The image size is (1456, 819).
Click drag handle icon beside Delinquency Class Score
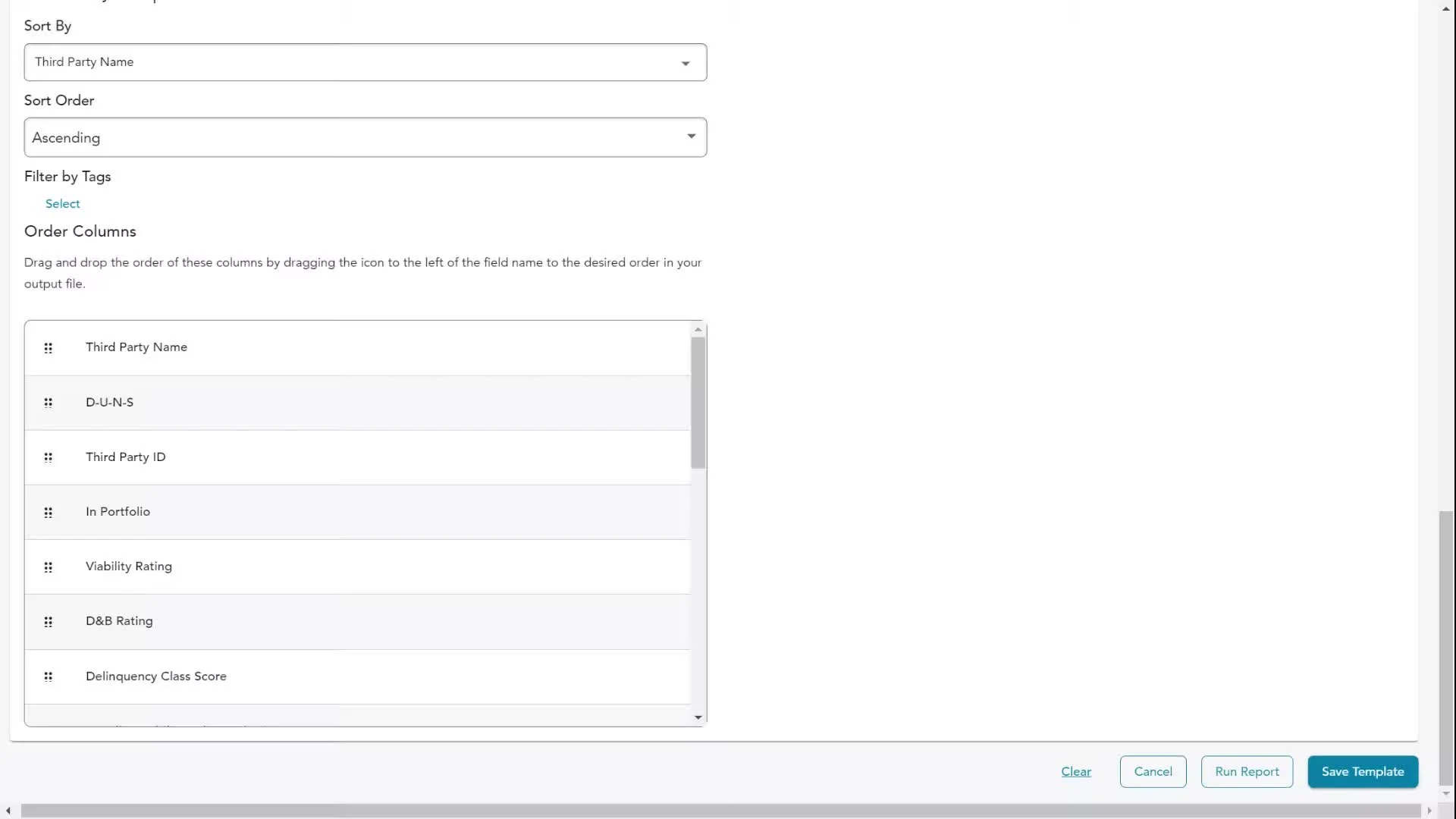point(48,676)
